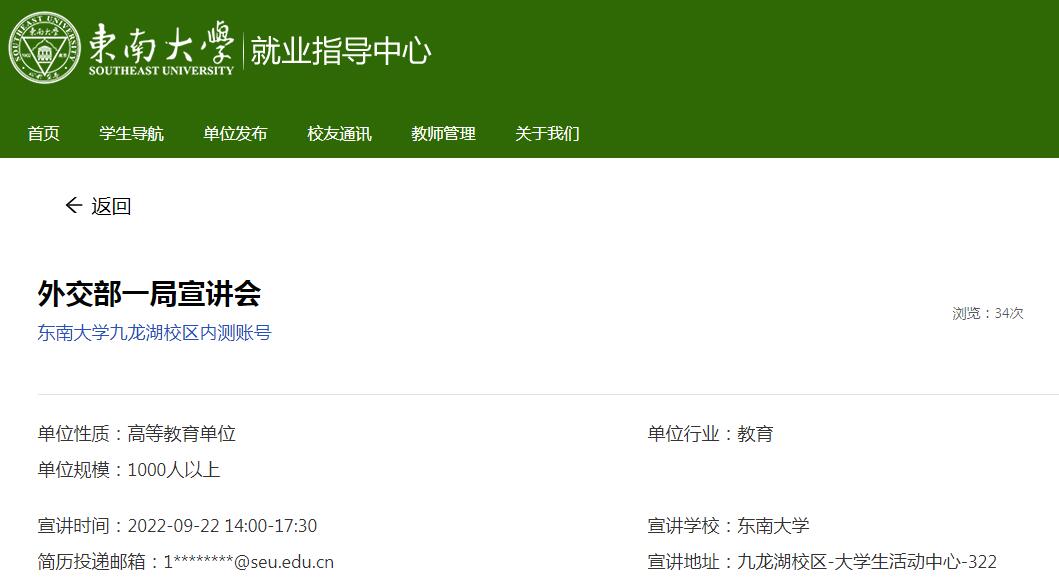Select the 单位发布 navigation item

(x=235, y=134)
